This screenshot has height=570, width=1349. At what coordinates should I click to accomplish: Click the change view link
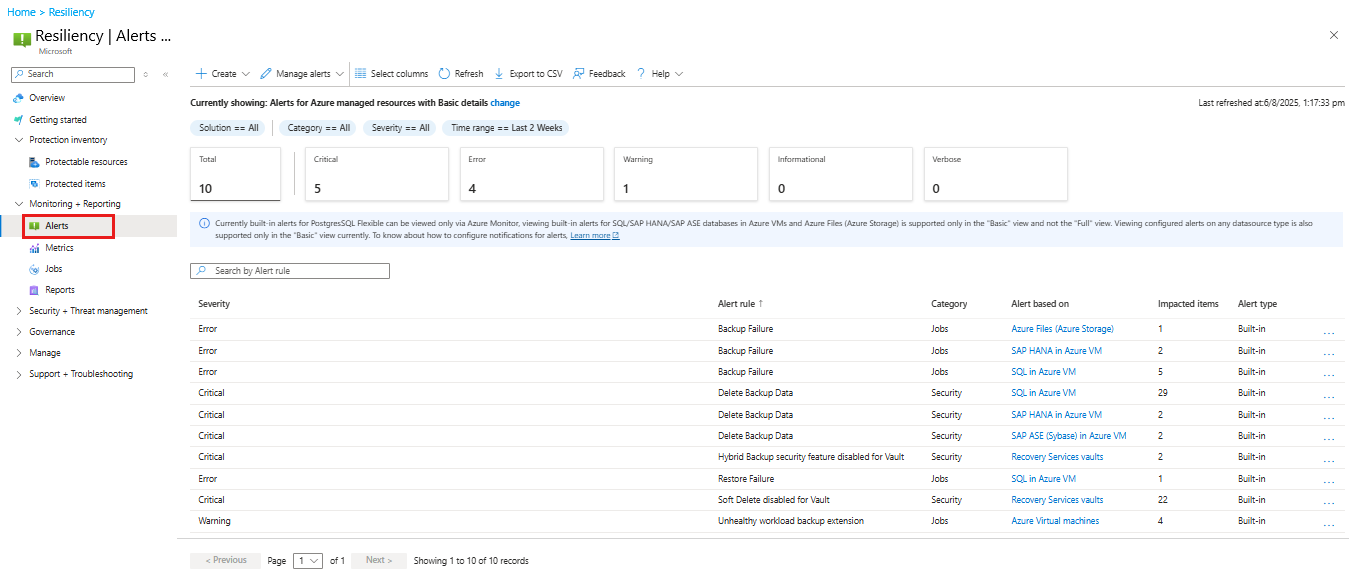coord(505,103)
